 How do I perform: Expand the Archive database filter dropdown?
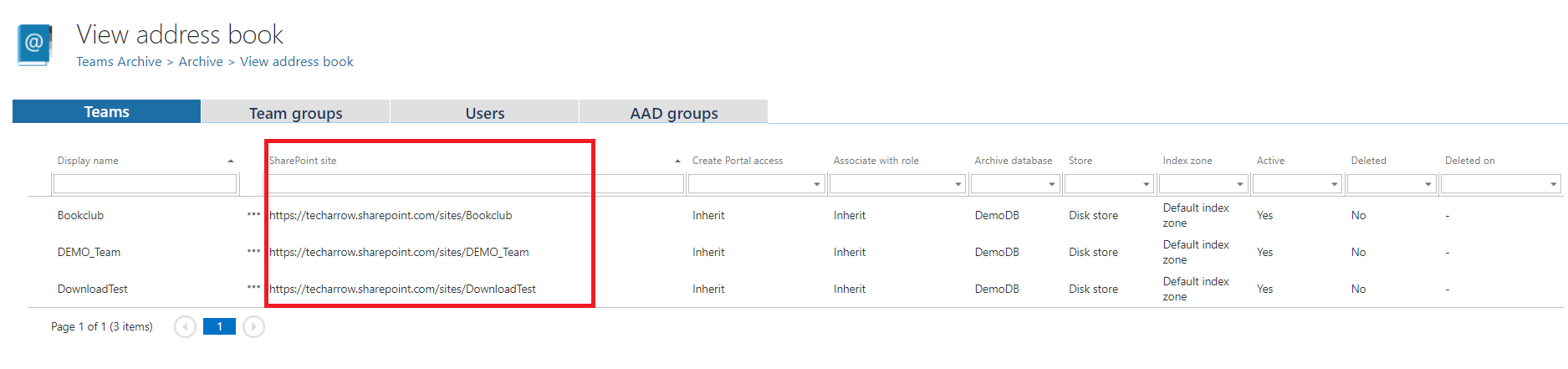point(1051,184)
